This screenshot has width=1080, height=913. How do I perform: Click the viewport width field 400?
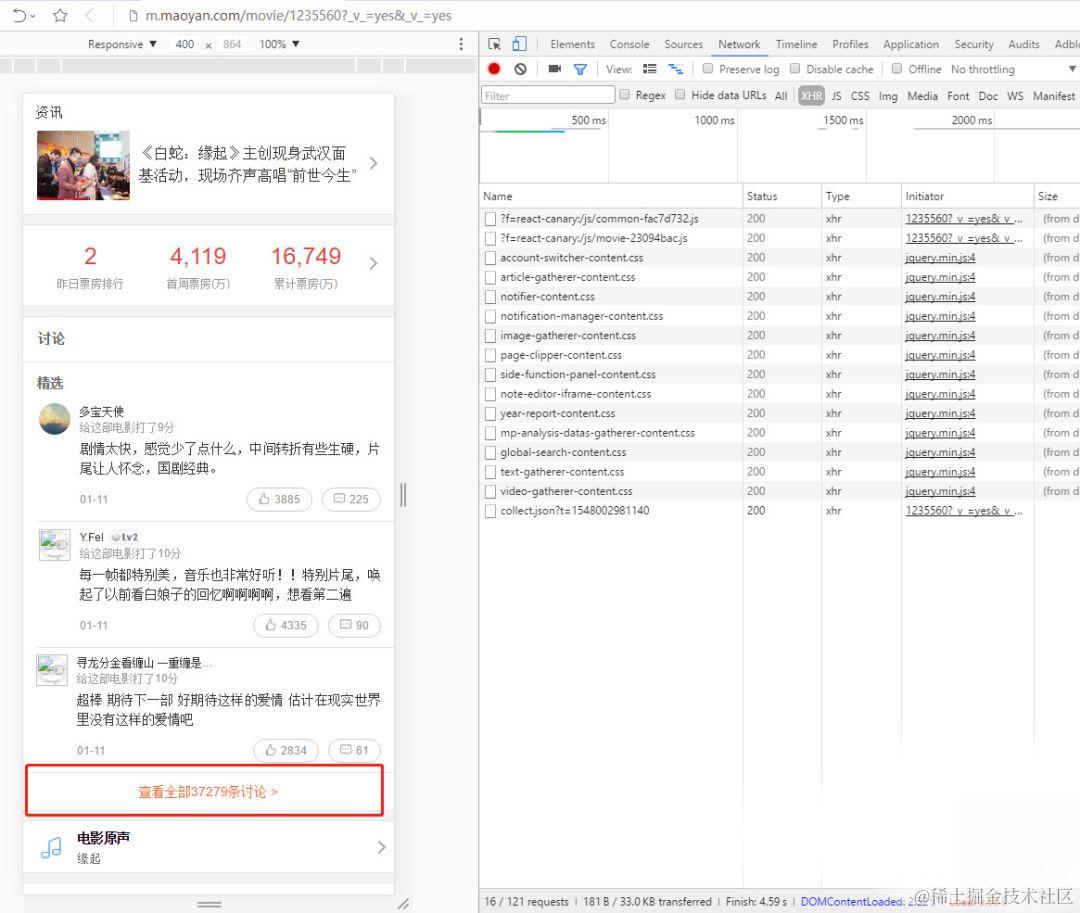(x=185, y=44)
